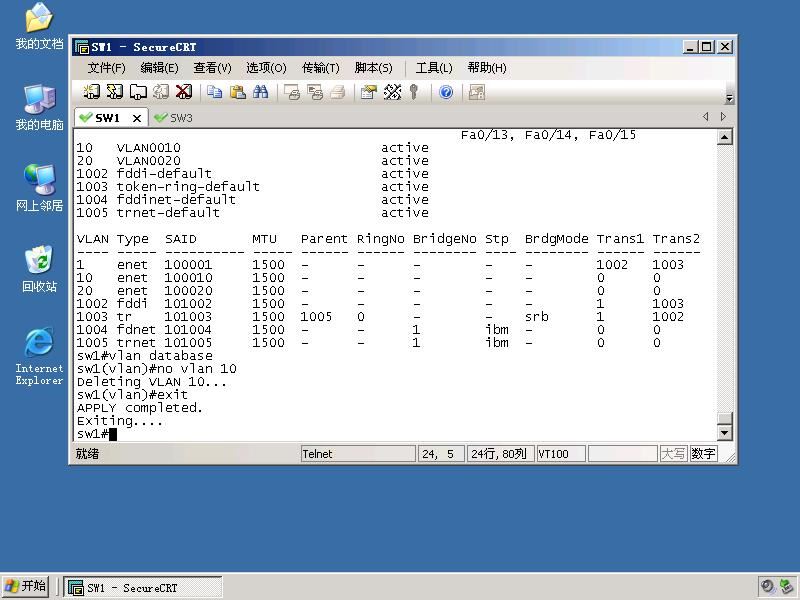Viewport: 800px width, 600px height.
Task: Click 'fddinet-default' VLAN name
Action: [176, 199]
